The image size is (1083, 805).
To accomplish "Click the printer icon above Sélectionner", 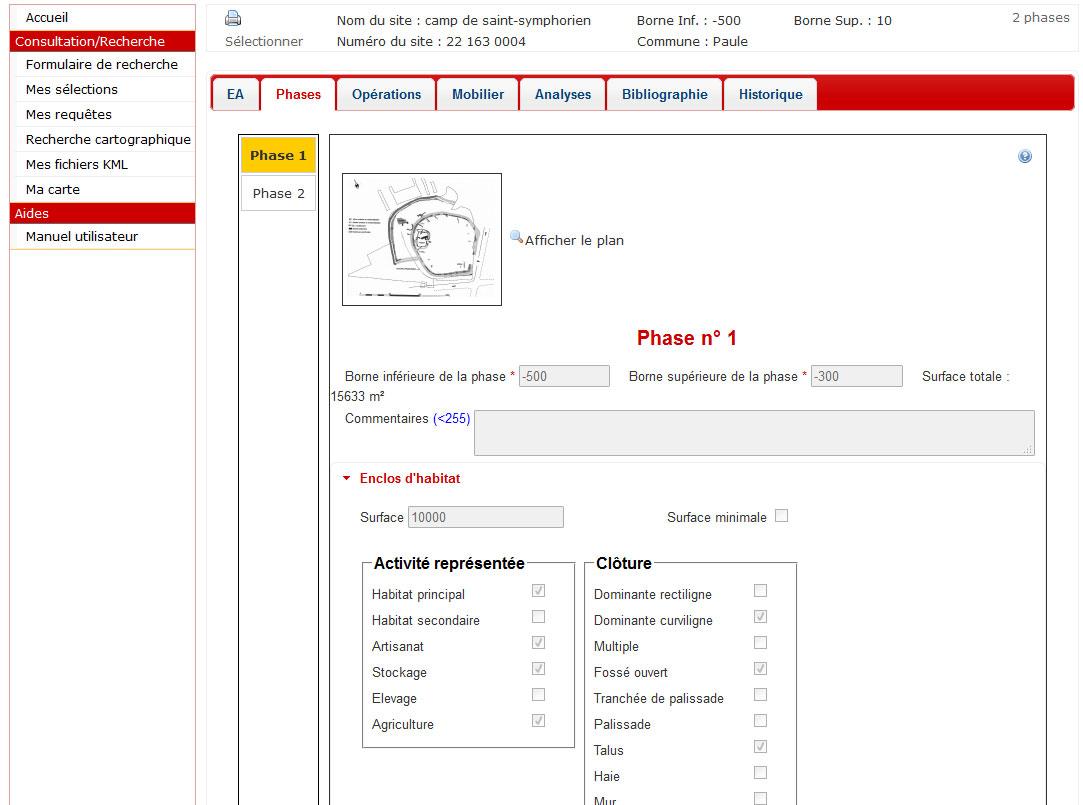I will pyautogui.click(x=233, y=18).
